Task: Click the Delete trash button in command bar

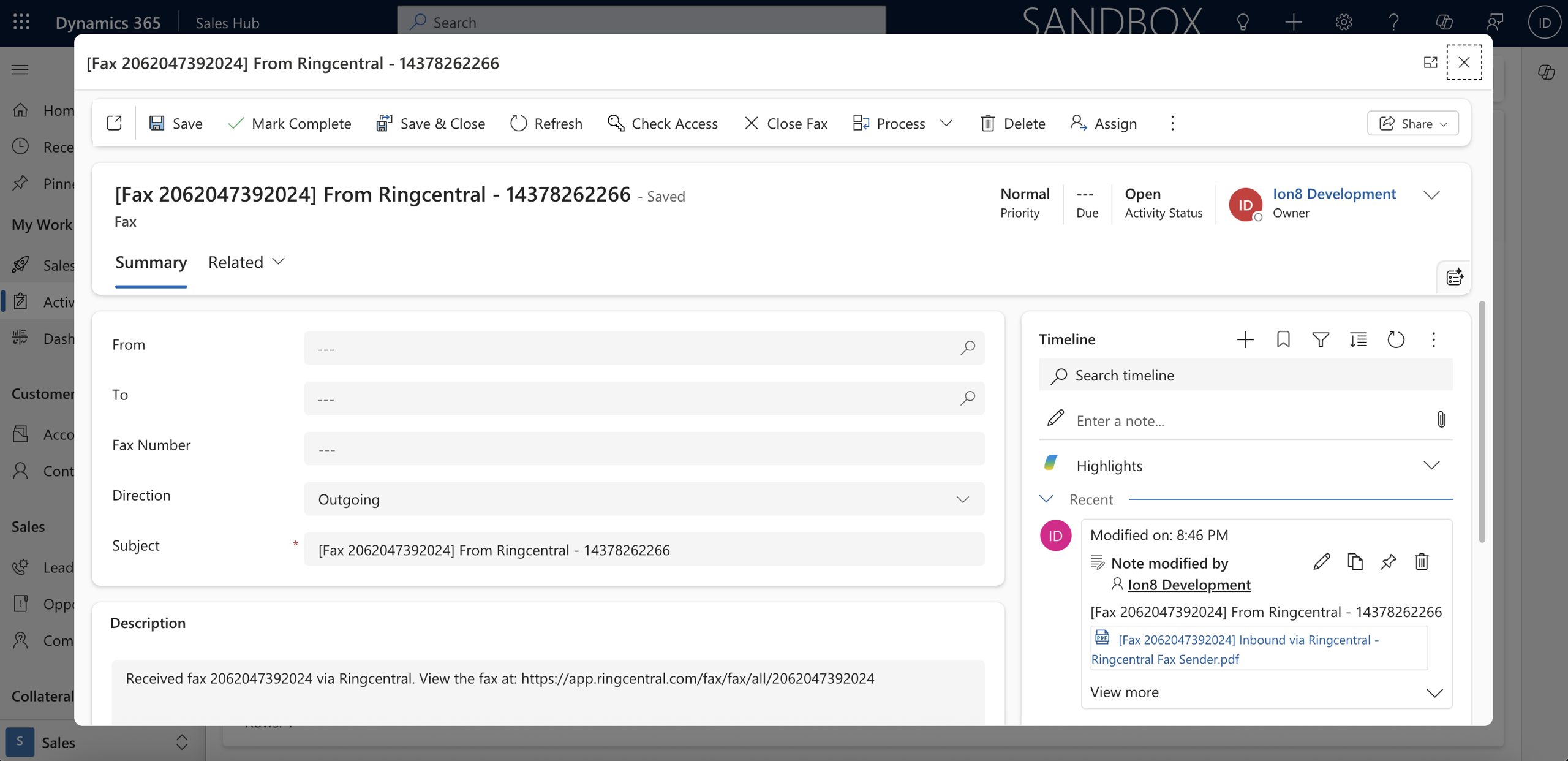Action: 1012,123
